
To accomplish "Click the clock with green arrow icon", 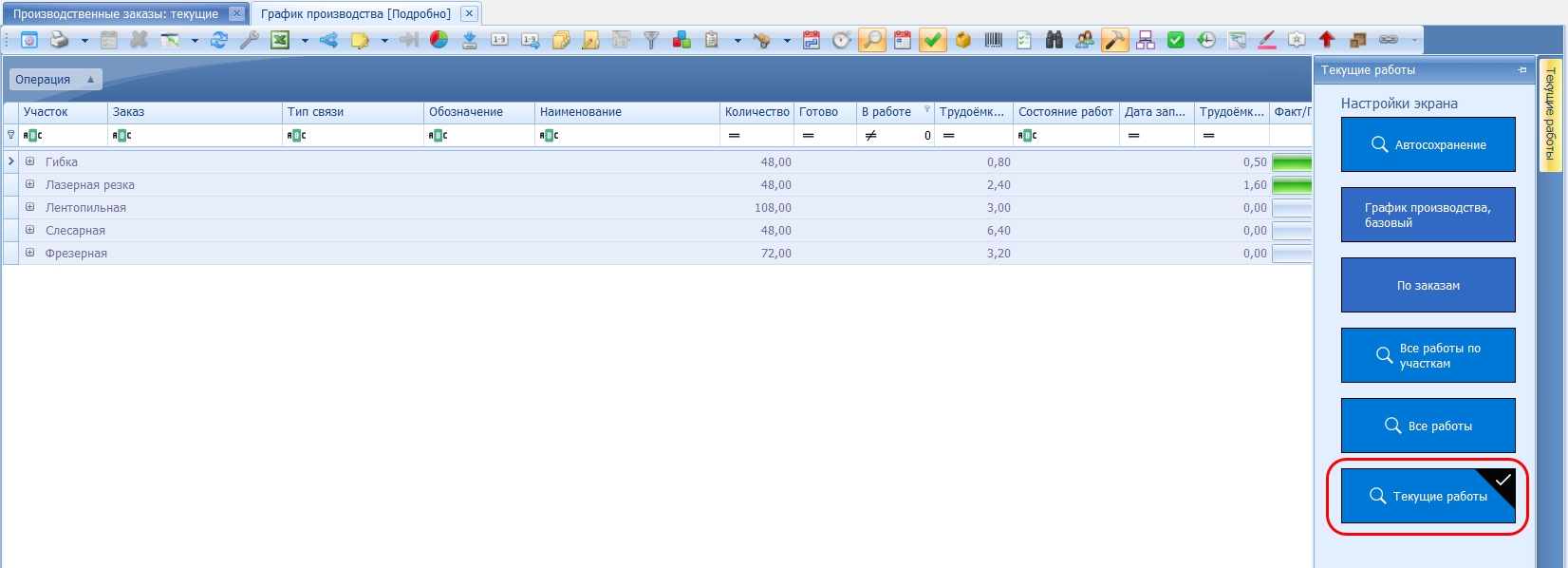I will click(x=1206, y=40).
